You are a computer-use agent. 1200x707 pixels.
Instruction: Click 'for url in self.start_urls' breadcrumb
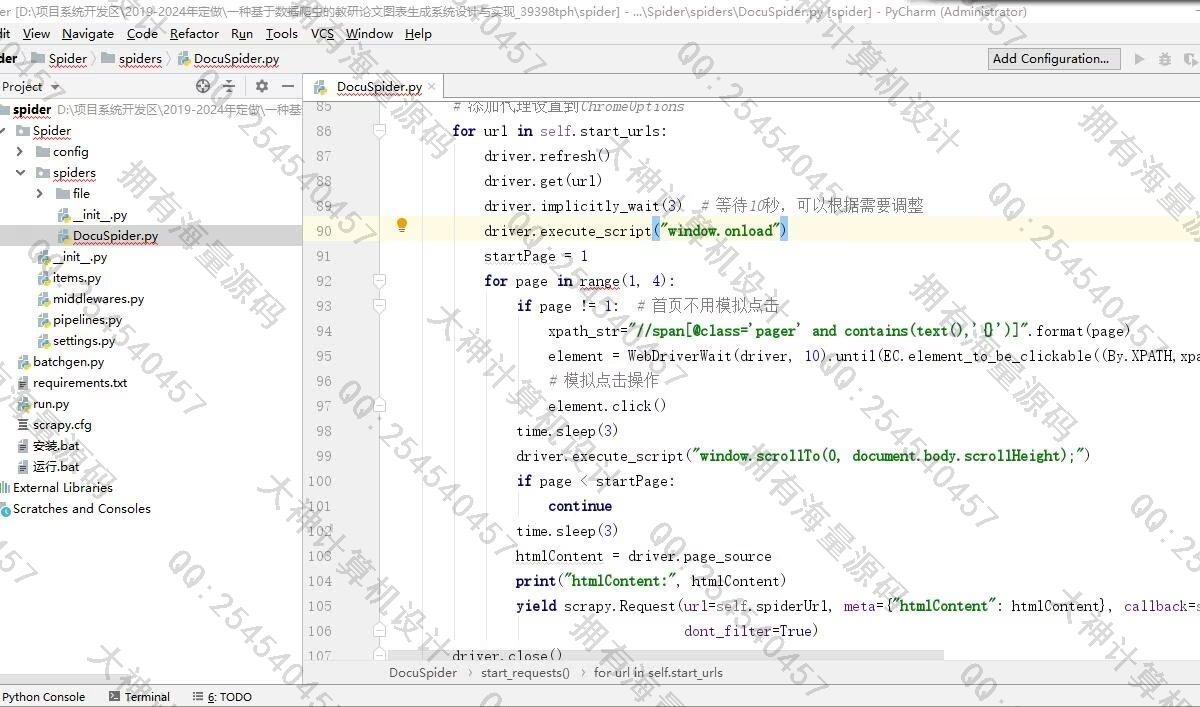coord(658,673)
